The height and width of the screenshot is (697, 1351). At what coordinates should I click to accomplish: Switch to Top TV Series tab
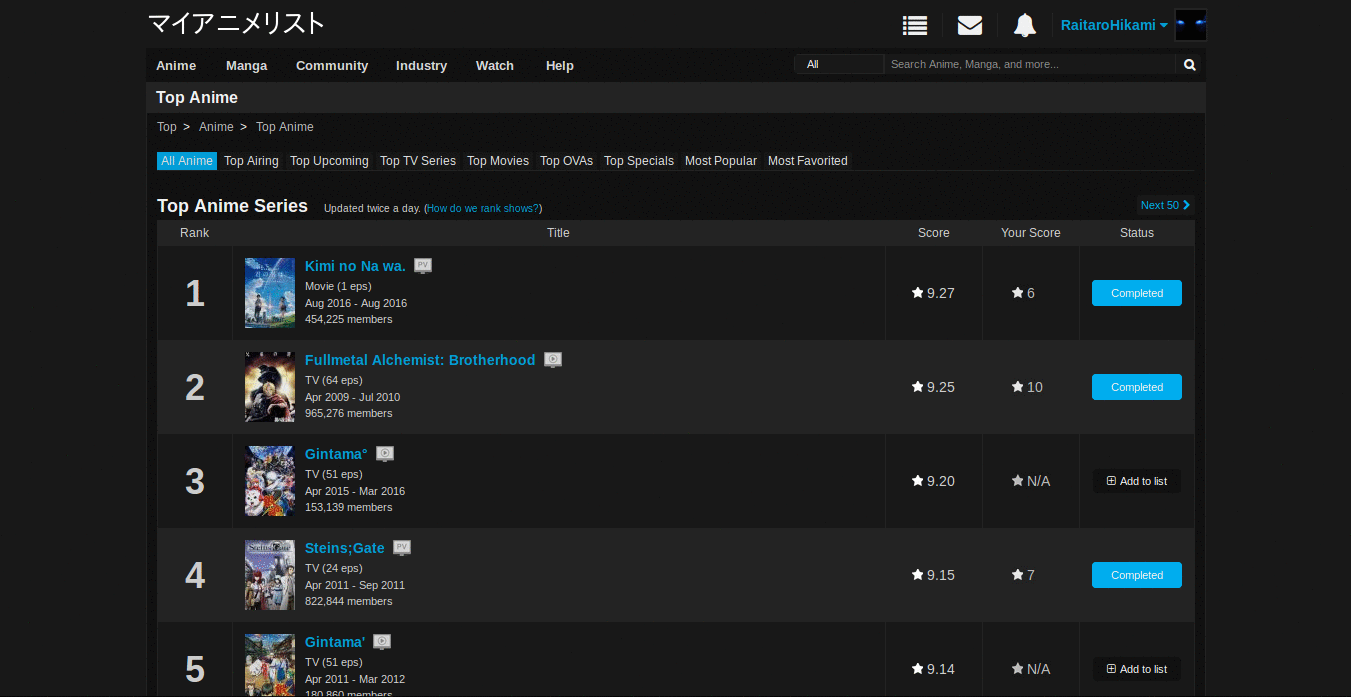418,161
